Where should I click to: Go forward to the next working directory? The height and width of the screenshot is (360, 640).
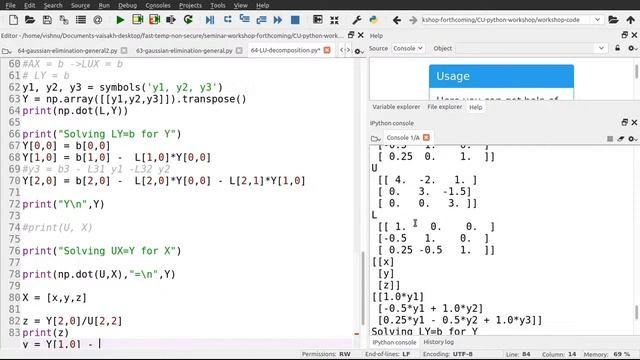pos(413,20)
